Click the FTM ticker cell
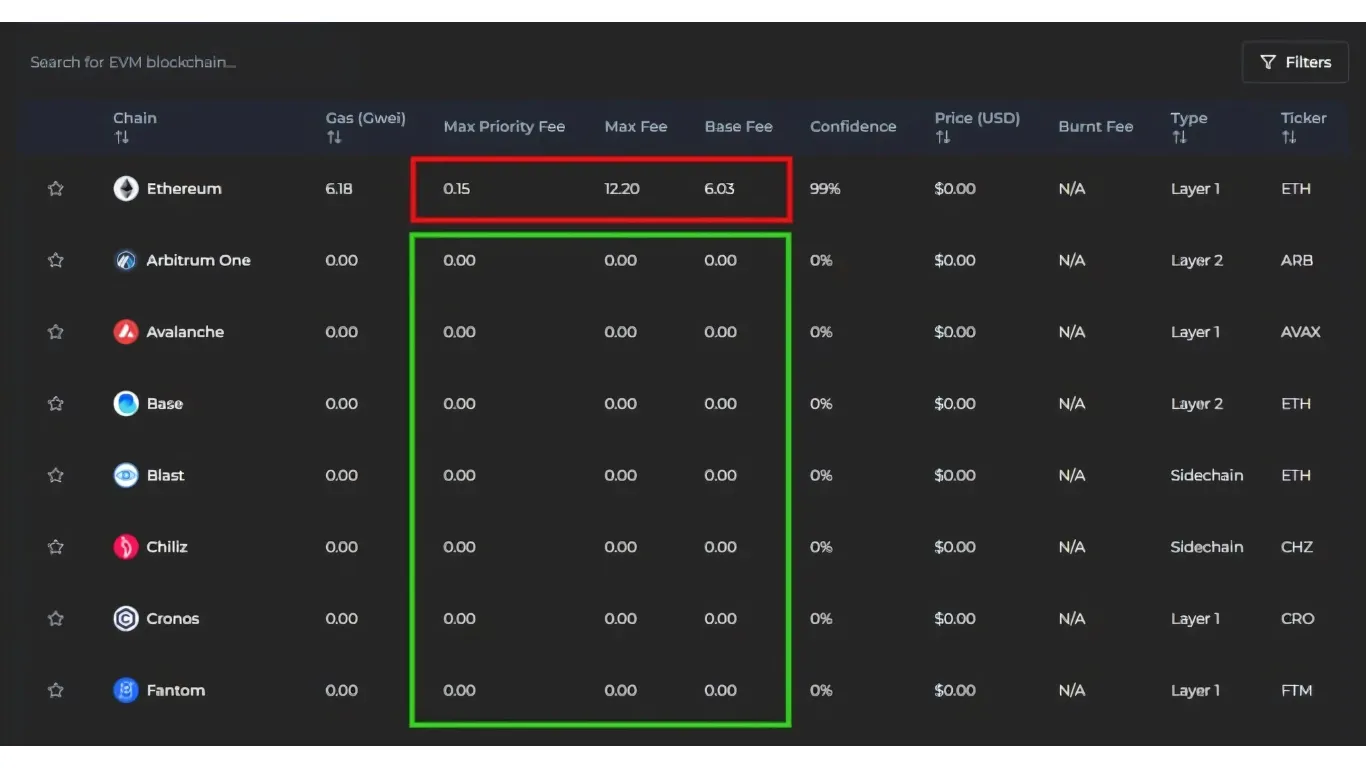The width and height of the screenshot is (1366, 768). coord(1297,690)
